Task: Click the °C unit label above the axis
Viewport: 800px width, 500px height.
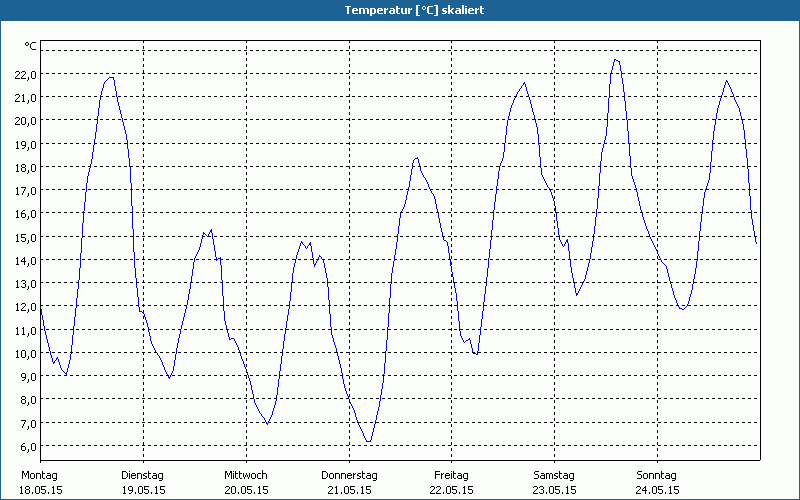Action: (x=31, y=46)
